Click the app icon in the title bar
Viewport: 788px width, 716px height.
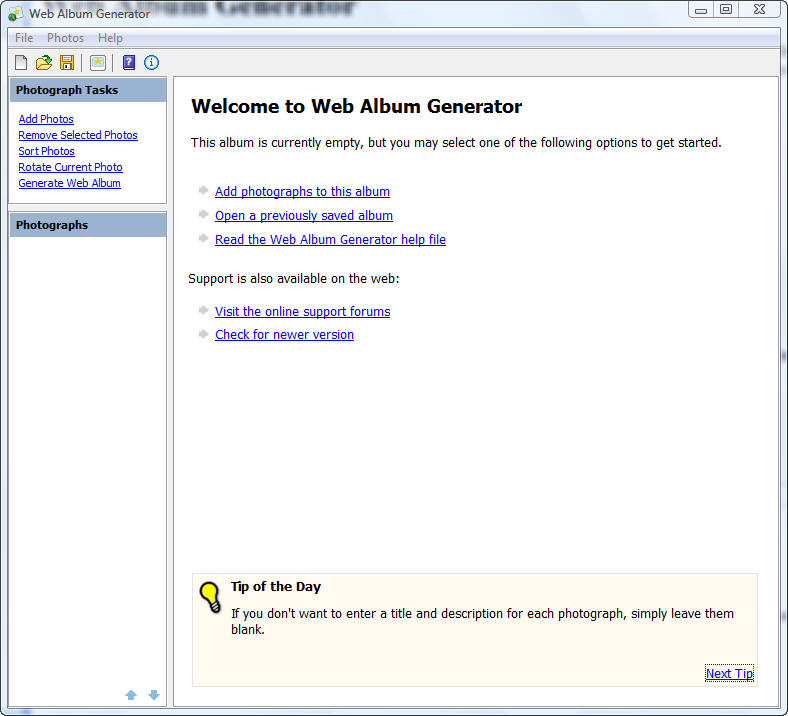(16, 14)
